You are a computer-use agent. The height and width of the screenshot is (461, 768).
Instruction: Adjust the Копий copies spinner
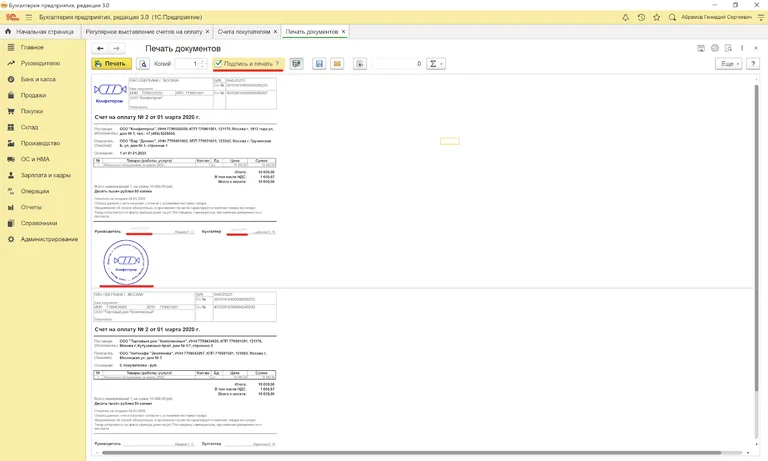click(x=204, y=64)
